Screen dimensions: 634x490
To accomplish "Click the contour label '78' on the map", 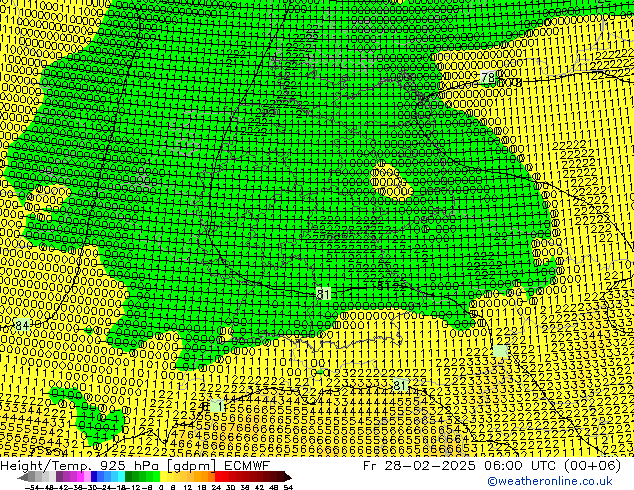I will [488, 77].
